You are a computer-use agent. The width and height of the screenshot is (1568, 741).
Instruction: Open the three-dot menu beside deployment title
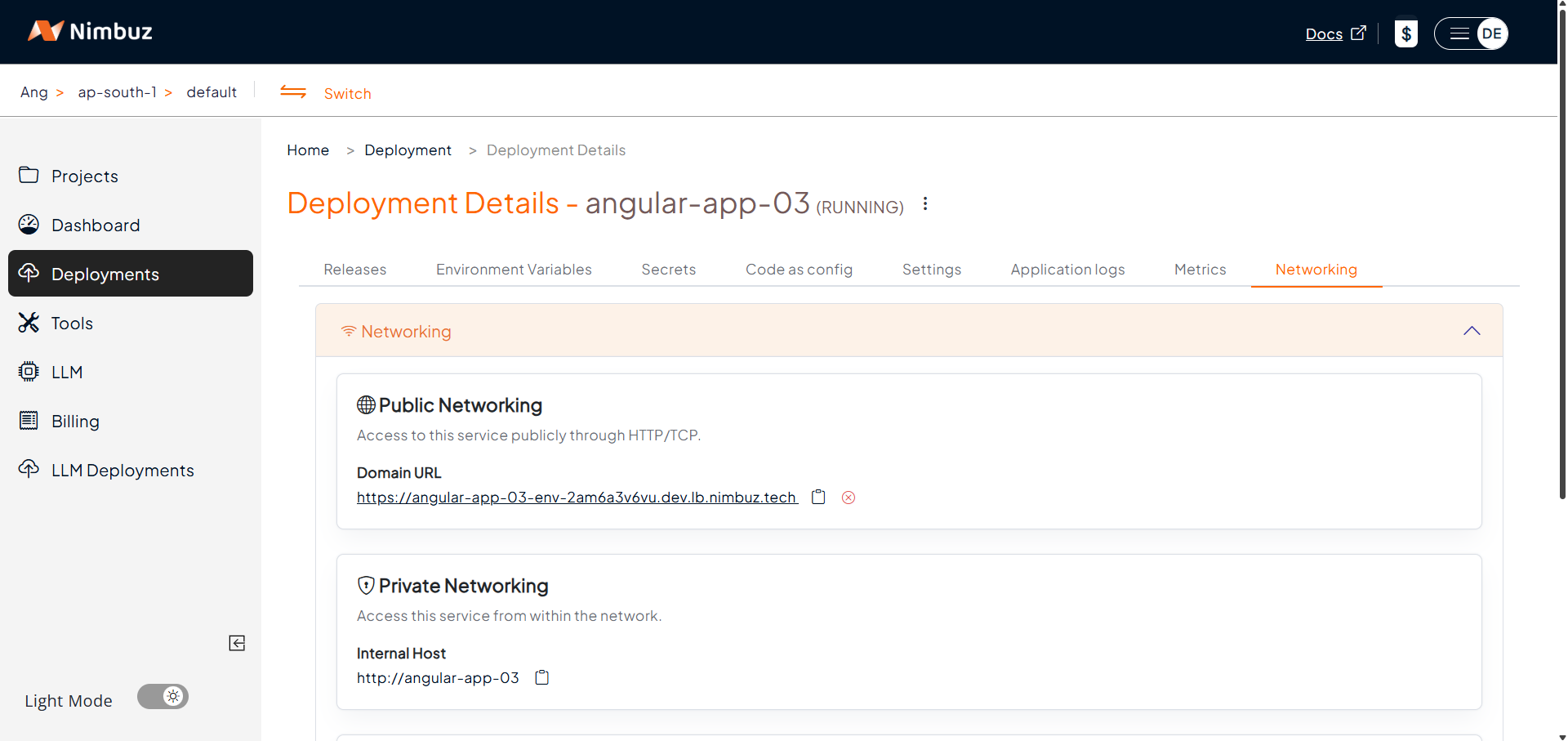925,203
